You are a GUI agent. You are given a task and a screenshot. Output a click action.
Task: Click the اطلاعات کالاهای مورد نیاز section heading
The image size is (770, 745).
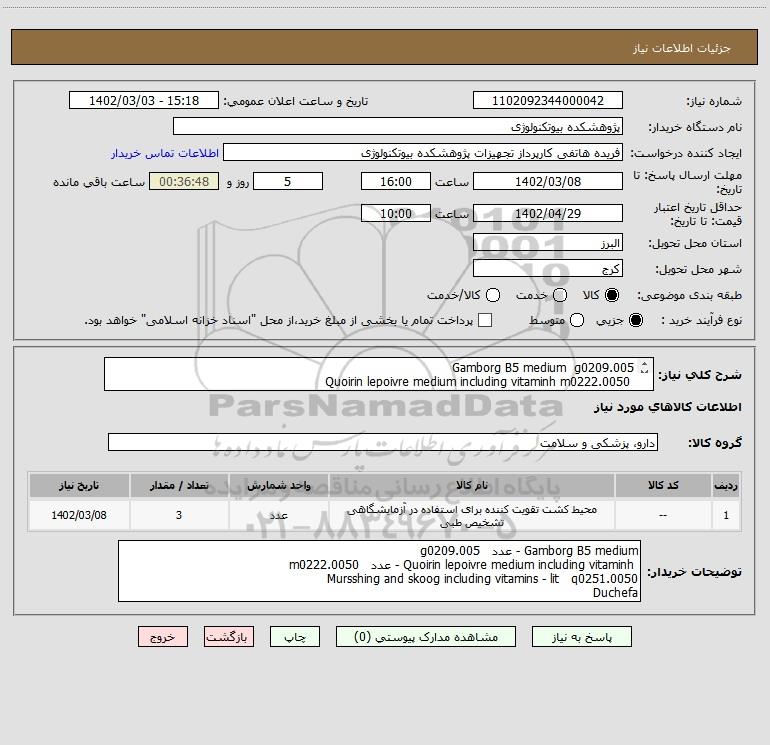point(668,407)
